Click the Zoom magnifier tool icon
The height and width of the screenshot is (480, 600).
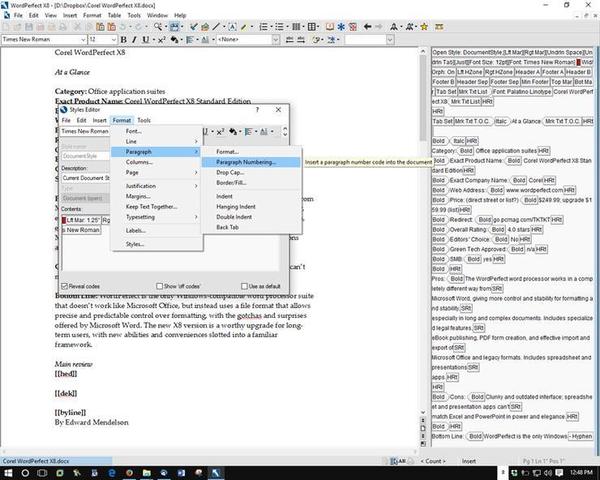158,26
